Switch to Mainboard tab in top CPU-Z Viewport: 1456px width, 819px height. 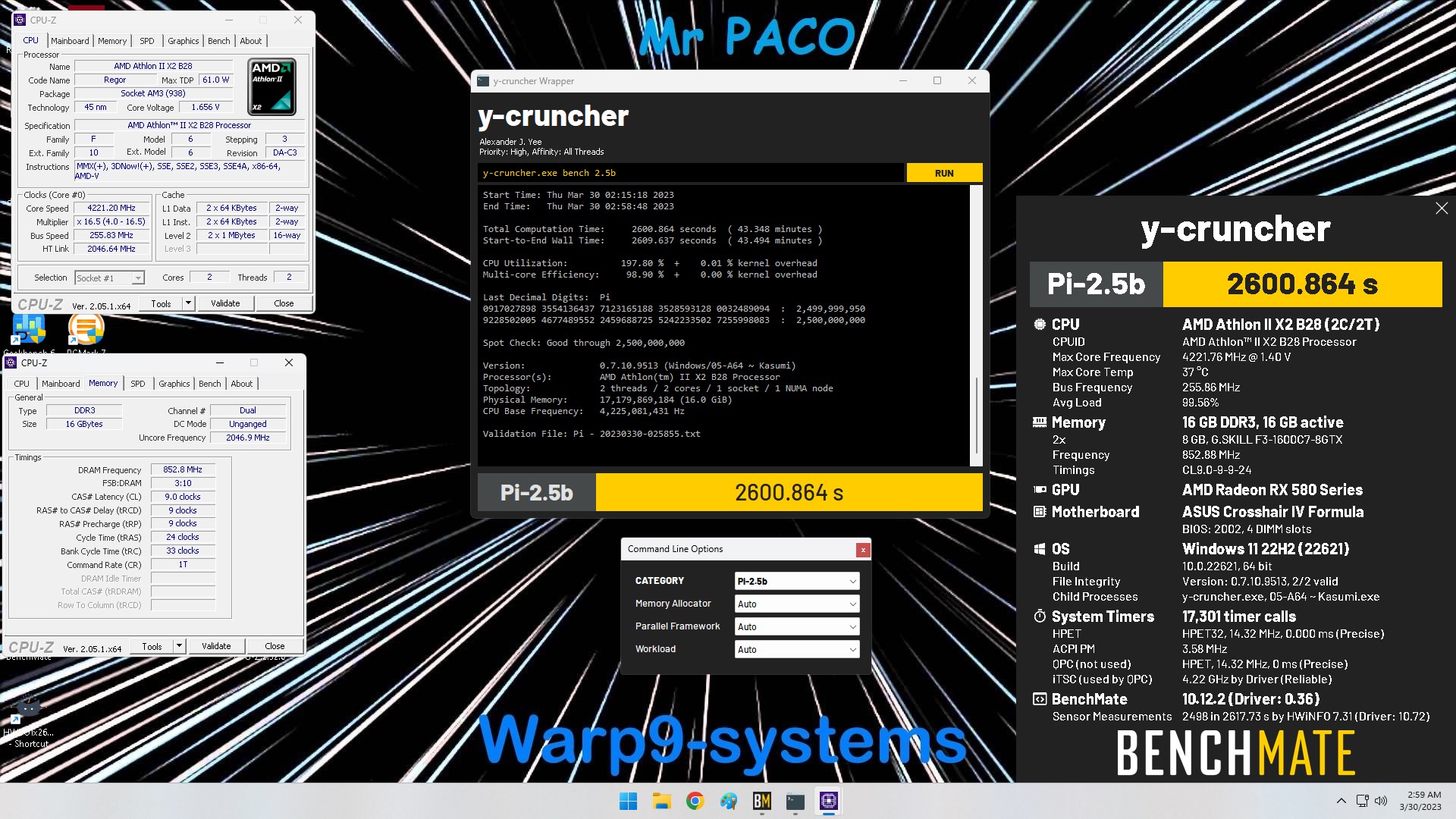click(x=70, y=41)
